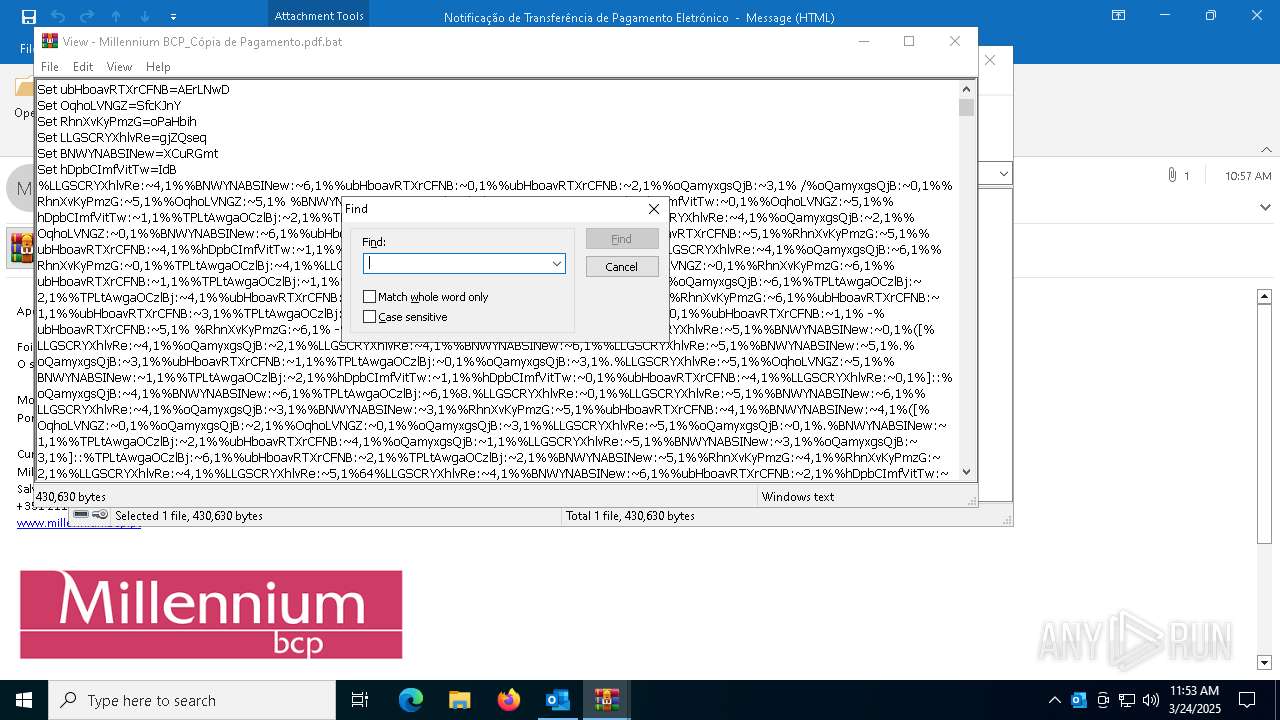
Task: Switch to WinRAR in the taskbar
Action: [606, 700]
